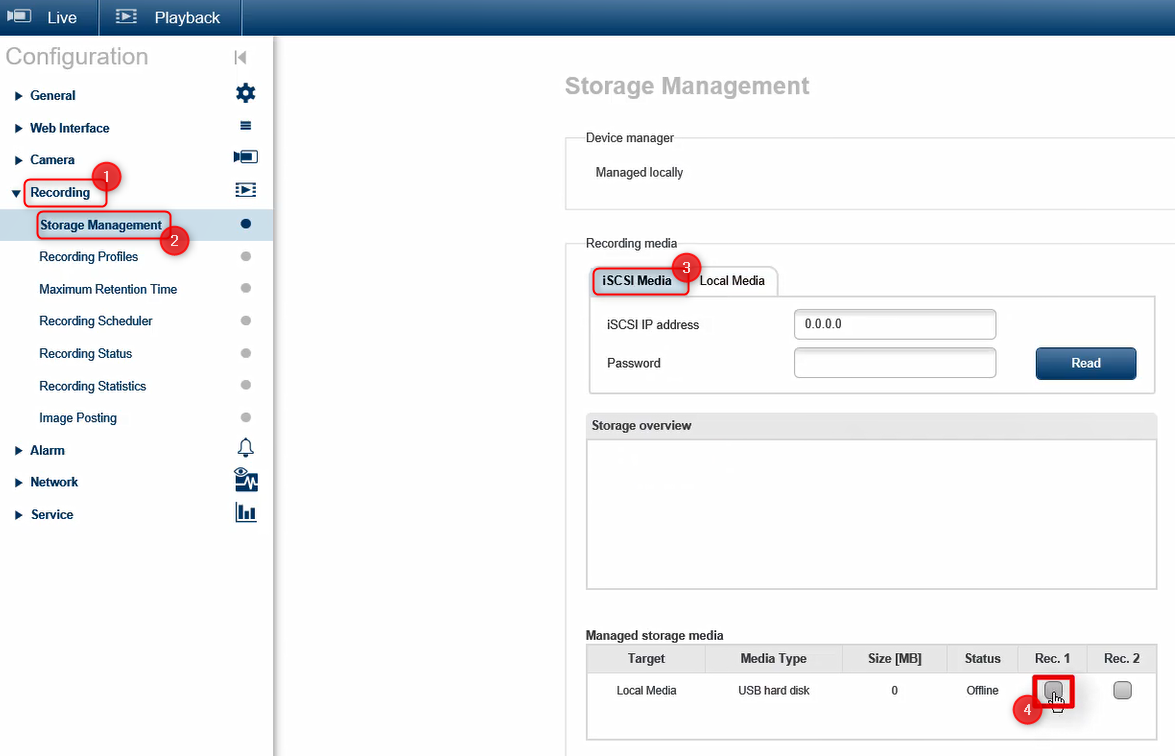Enable Rec. 1 checkbox for Local Media
The height and width of the screenshot is (756, 1175).
(x=1053, y=690)
